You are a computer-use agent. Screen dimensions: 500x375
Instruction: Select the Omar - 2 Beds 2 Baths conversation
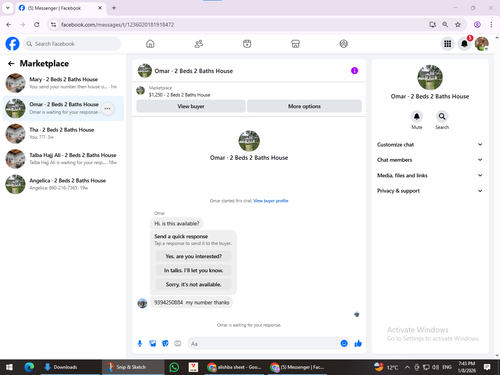(63, 108)
